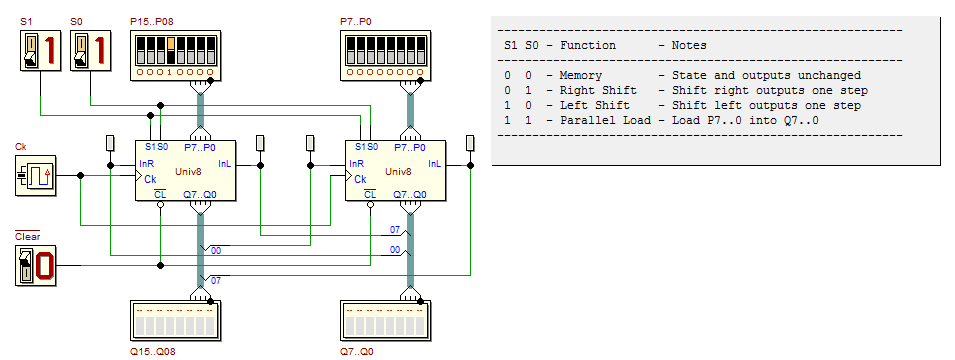The width and height of the screenshot is (955, 360).
Task: Select the left Univ8 shift register block
Action: pyautogui.click(x=185, y=171)
